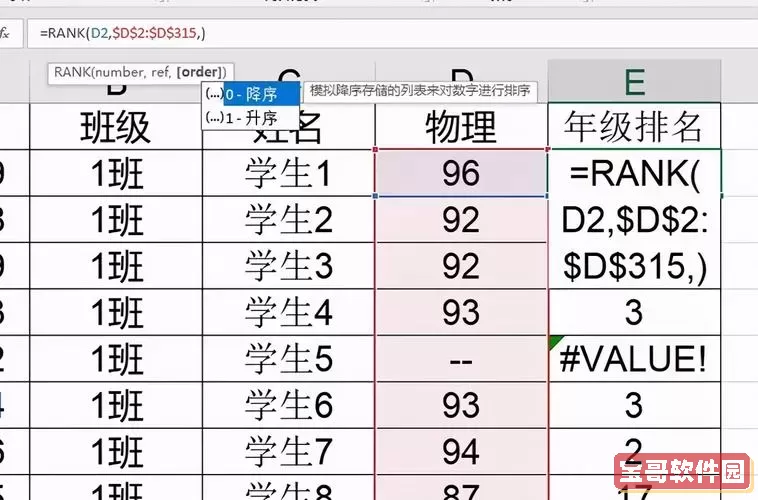Click the '1班' cell in 学生1 row
Screen dimensions: 758x500
tap(116, 173)
